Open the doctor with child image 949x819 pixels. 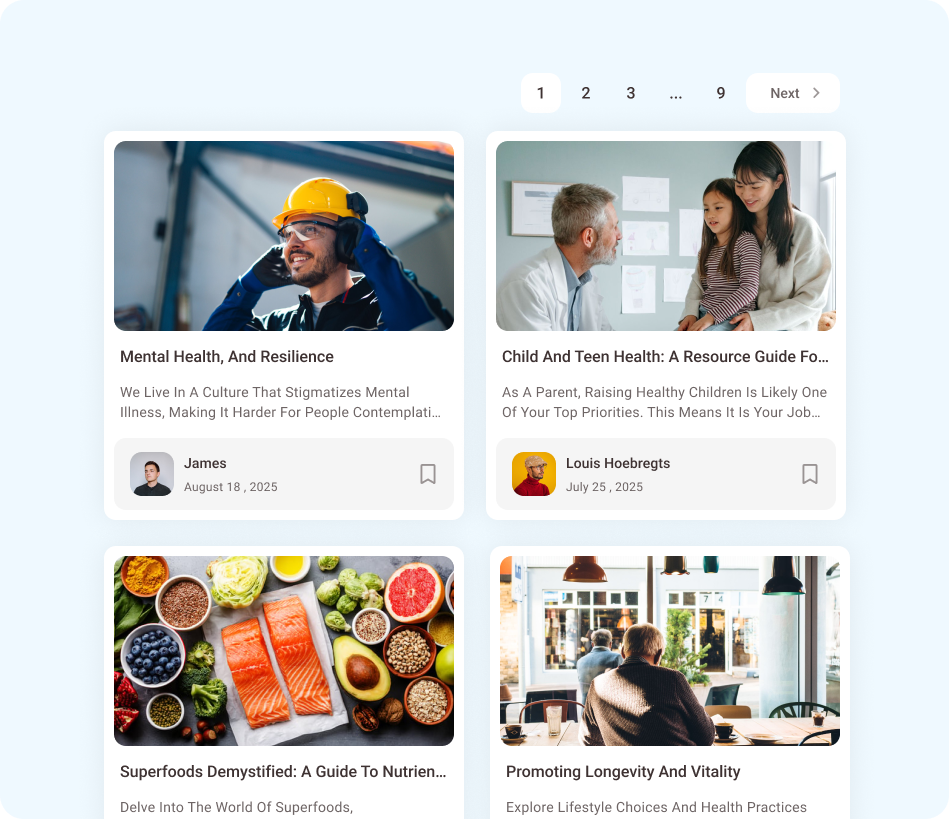click(666, 236)
